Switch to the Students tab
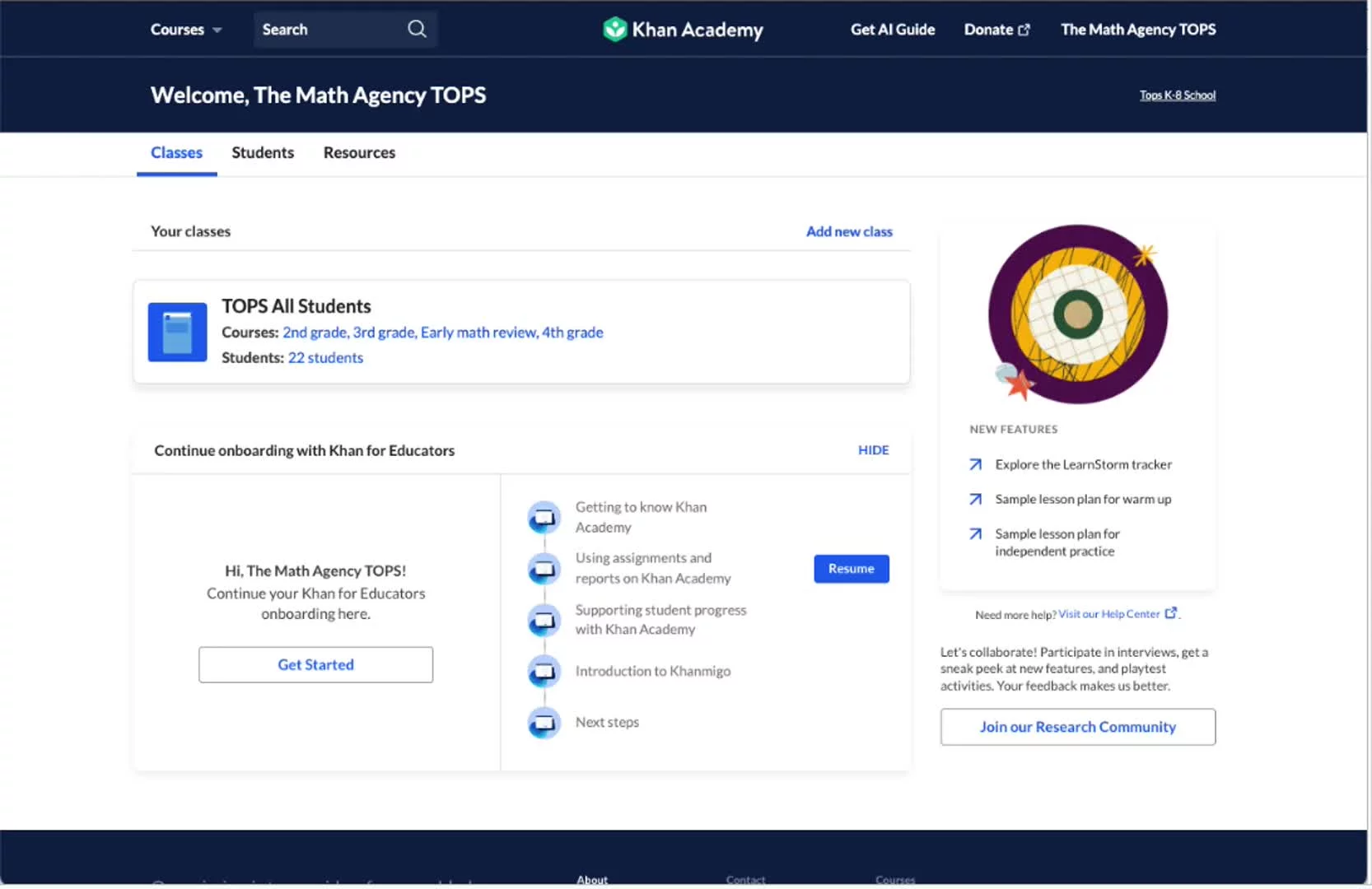Viewport: 1372px width, 889px height. (x=263, y=152)
